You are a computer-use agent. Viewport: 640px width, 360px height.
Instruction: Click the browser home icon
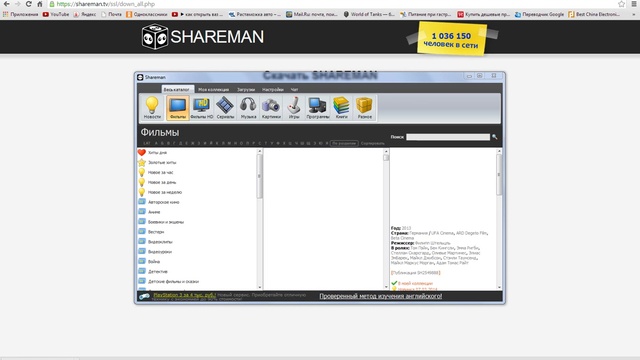[40, 4]
